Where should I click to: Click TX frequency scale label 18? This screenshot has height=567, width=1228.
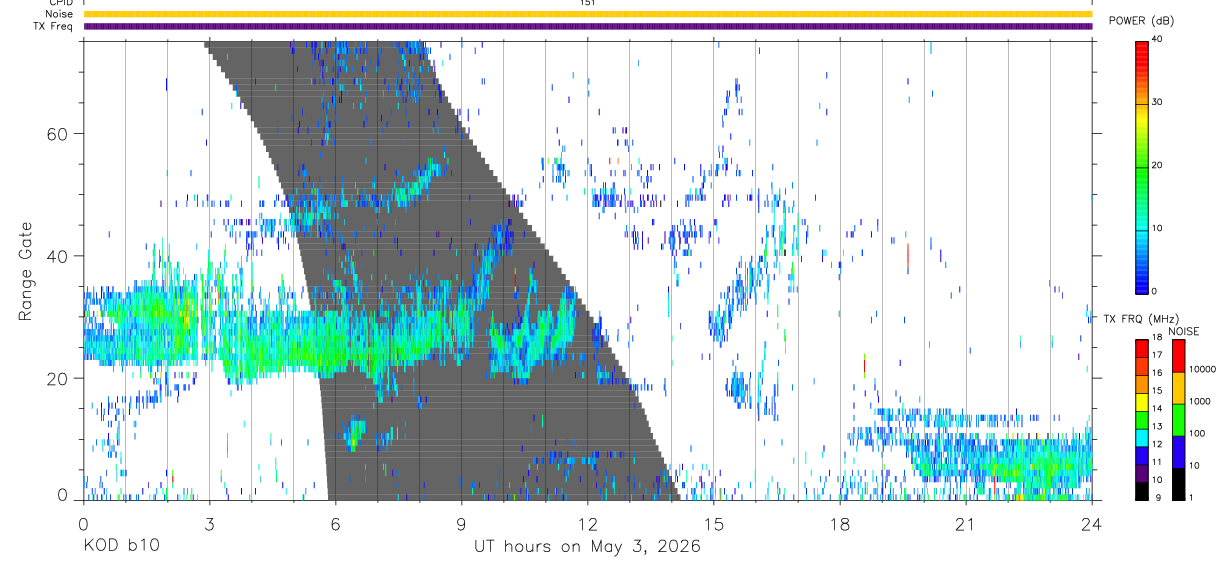coord(1155,337)
